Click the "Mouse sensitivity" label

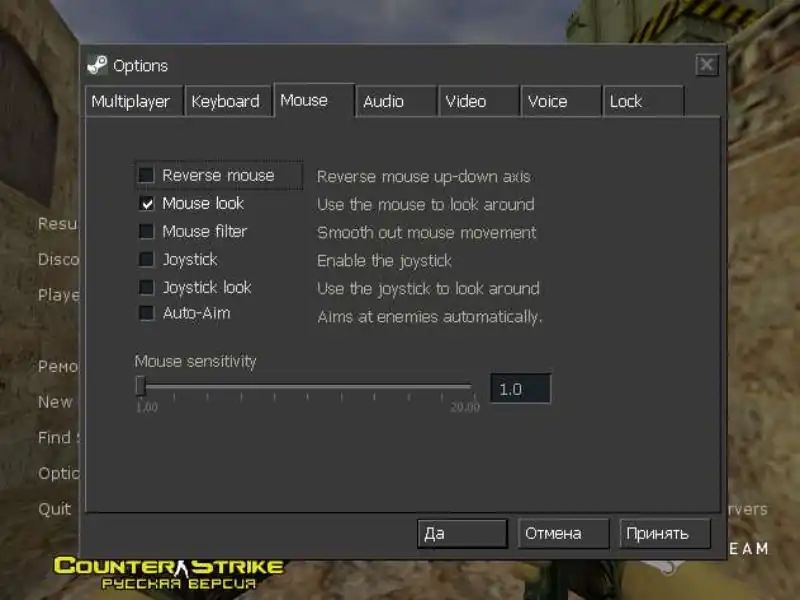(195, 361)
